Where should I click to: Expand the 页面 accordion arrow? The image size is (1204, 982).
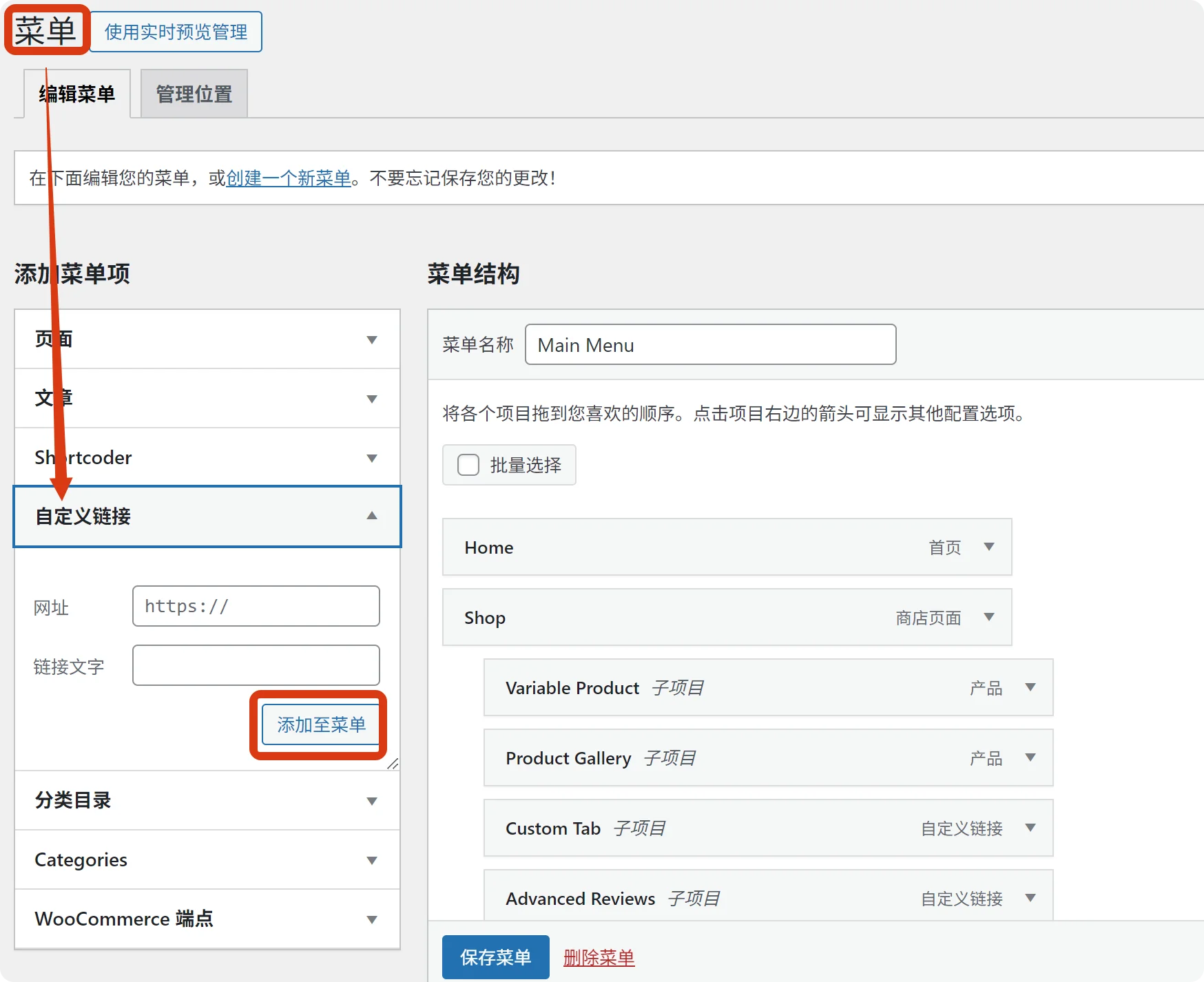(x=372, y=339)
